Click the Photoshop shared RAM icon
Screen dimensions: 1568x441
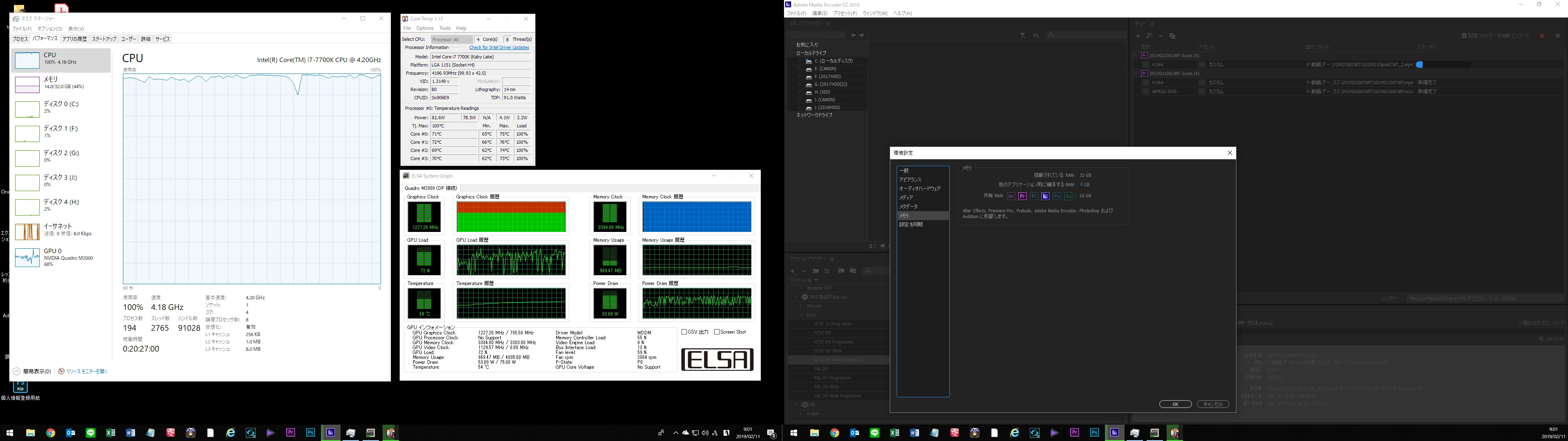pyautogui.click(x=1057, y=196)
